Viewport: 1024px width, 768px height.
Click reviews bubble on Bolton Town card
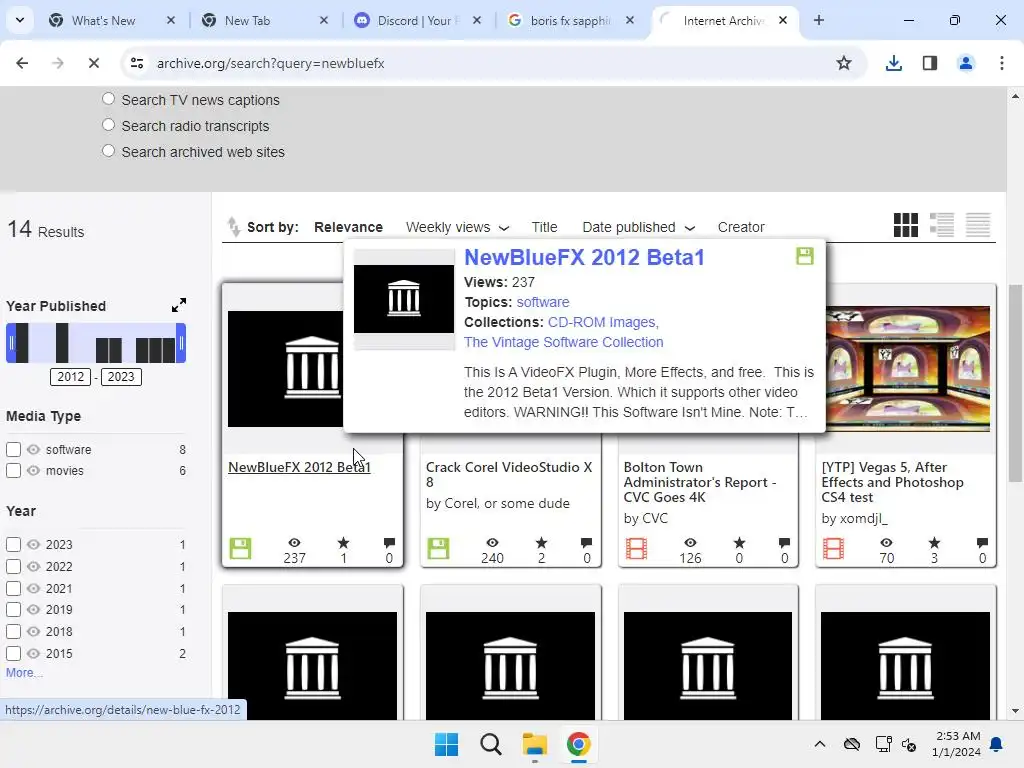(x=784, y=543)
